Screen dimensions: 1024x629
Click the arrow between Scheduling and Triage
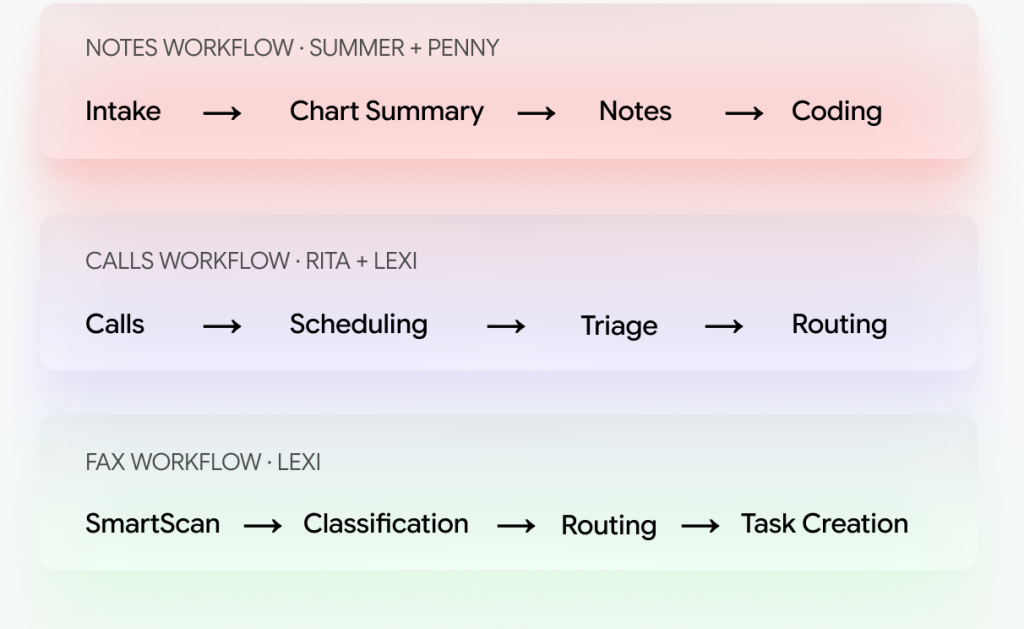point(506,326)
